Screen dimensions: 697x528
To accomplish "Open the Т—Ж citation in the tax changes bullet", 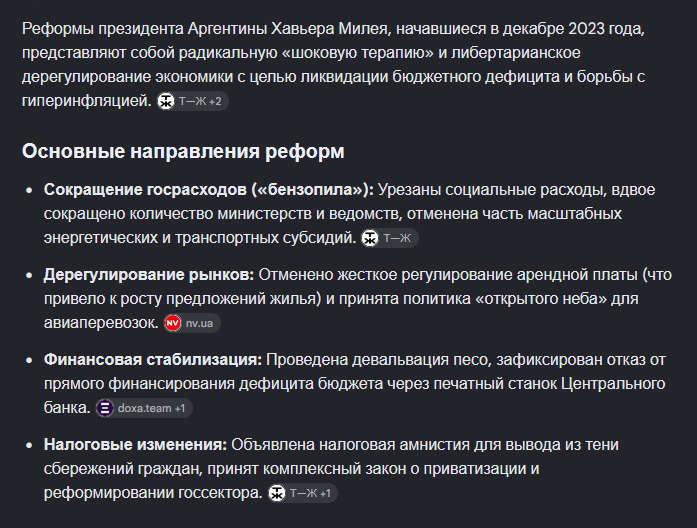I will [x=302, y=493].
